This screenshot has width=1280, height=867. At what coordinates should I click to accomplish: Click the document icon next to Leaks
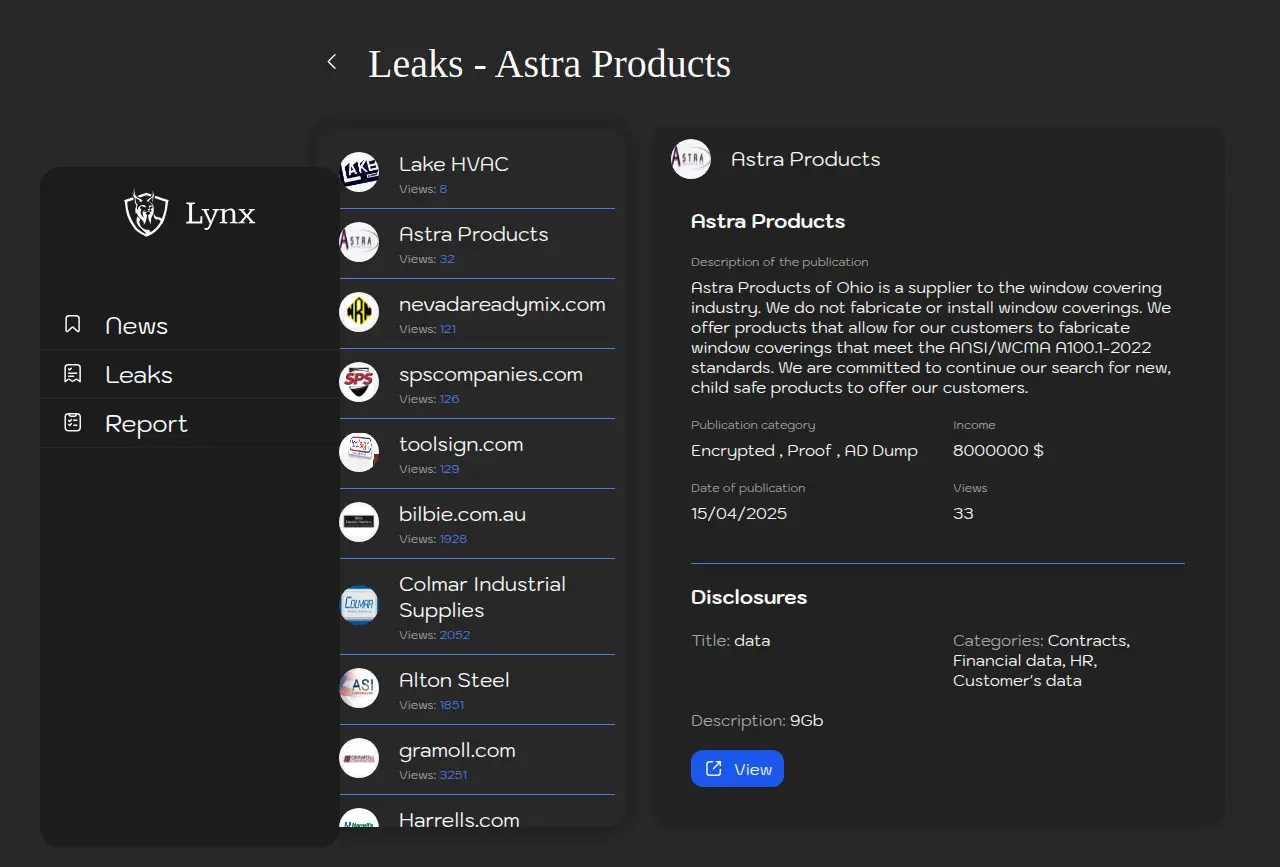pyautogui.click(x=73, y=374)
